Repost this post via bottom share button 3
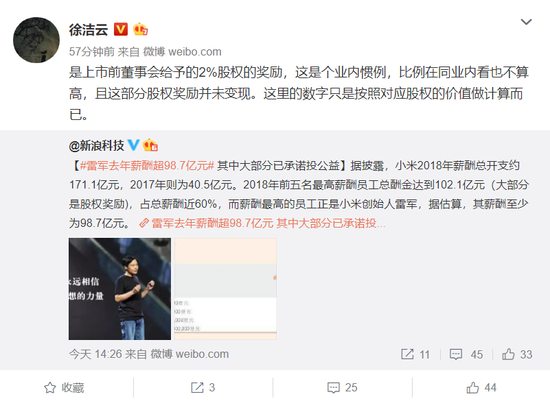This screenshot has height=401, width=550. (x=203, y=388)
